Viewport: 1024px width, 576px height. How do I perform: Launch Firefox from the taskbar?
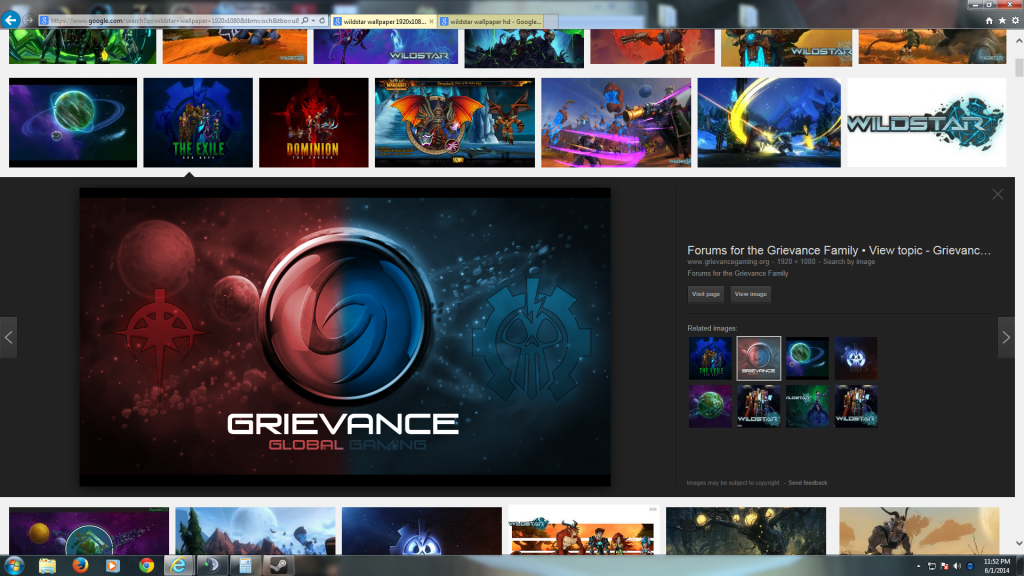tap(80, 566)
